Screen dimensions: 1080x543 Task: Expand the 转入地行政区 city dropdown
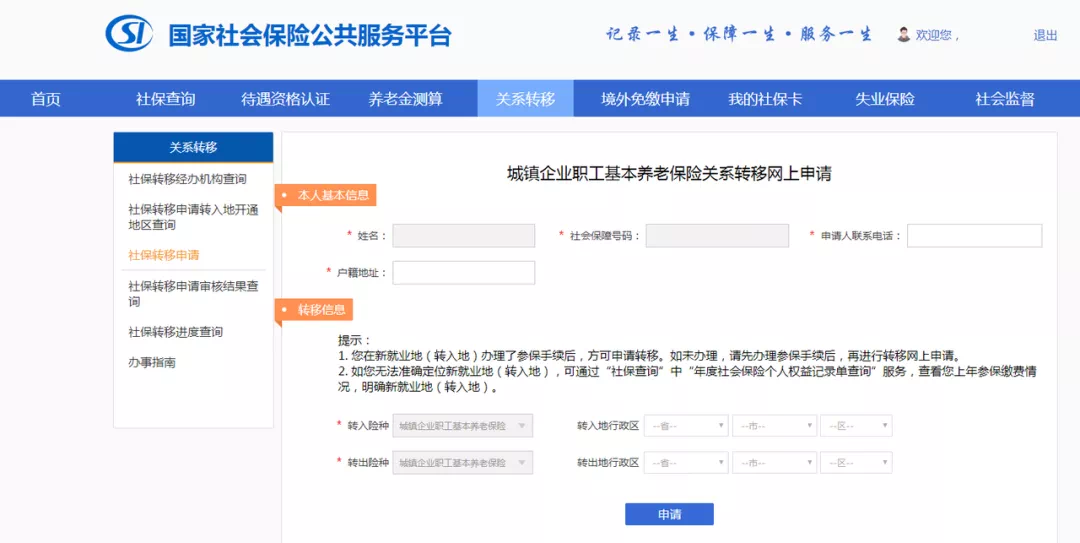point(774,426)
